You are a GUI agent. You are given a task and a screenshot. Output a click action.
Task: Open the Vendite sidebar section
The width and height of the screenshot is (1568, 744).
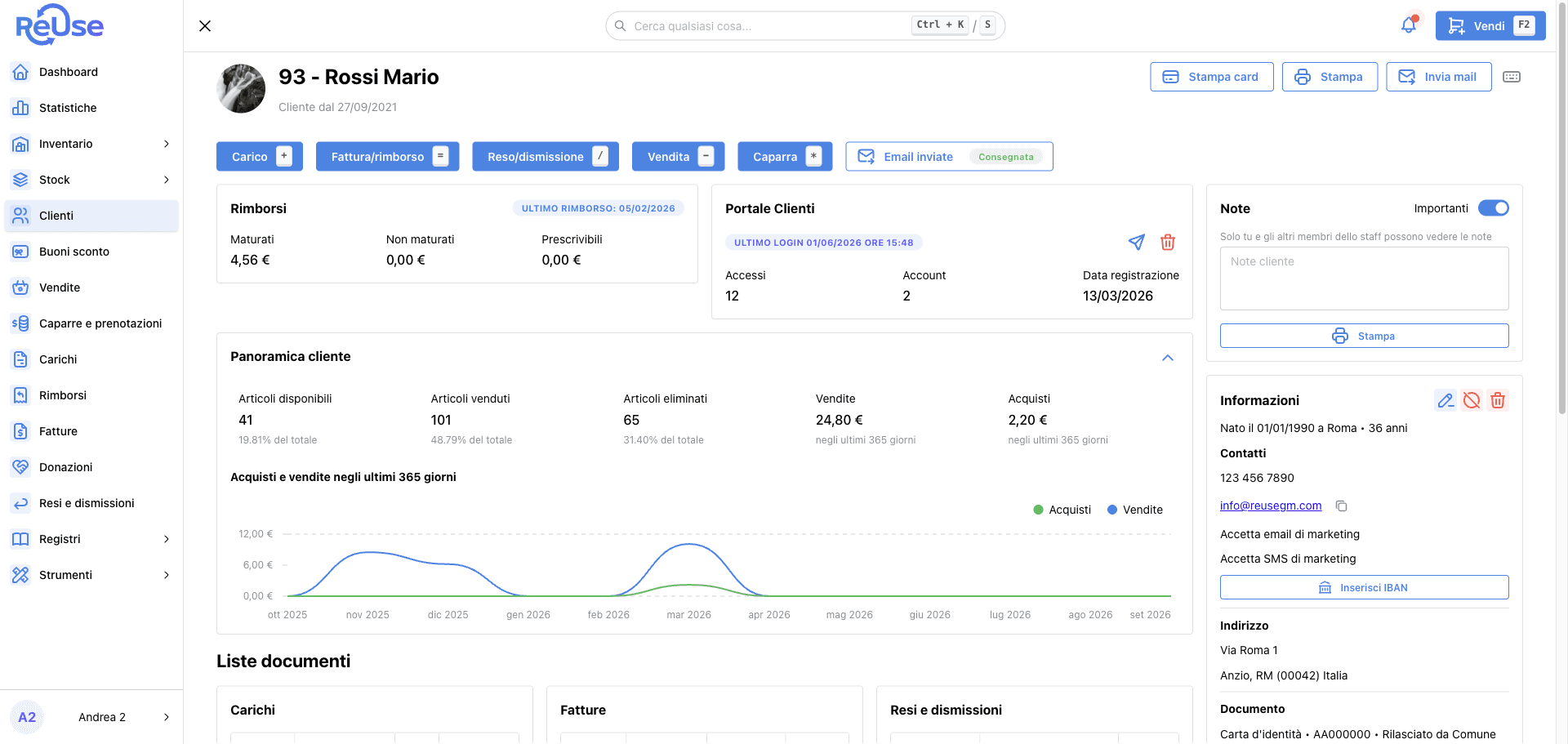91,287
